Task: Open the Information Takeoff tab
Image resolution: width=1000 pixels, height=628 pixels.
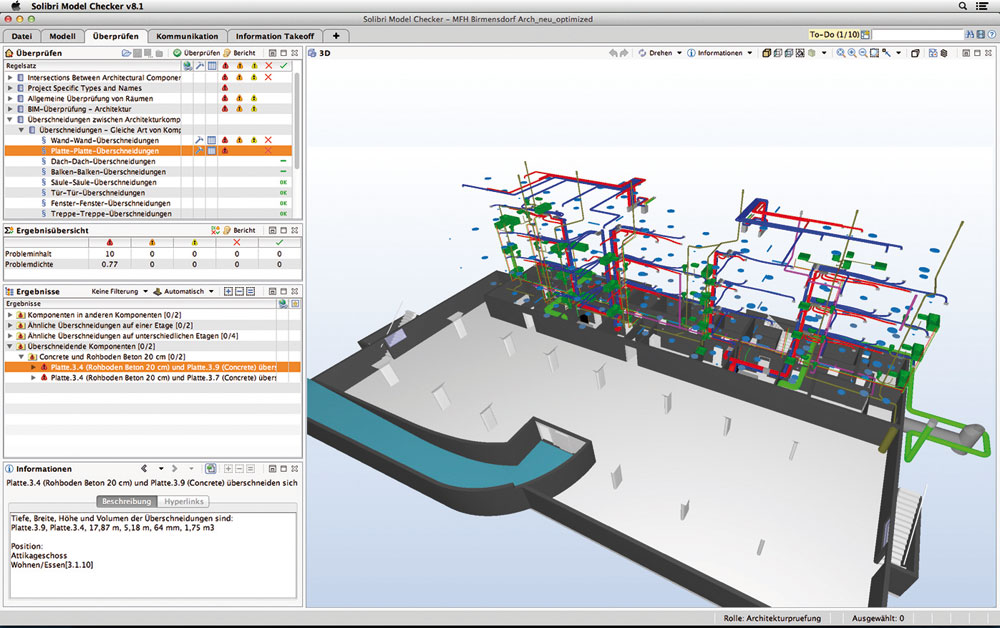Action: point(274,36)
